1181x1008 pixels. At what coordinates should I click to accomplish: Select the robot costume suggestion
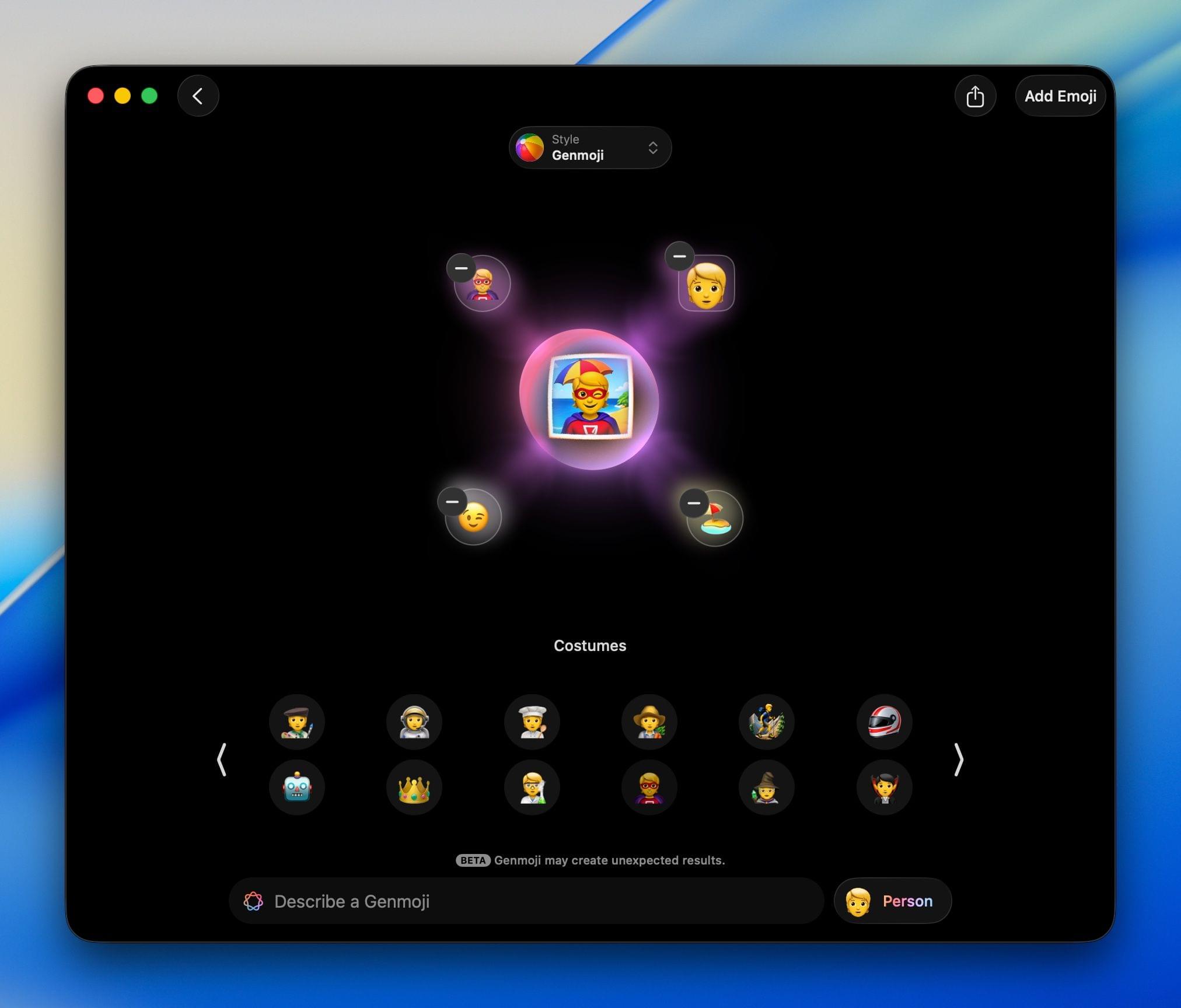point(297,787)
